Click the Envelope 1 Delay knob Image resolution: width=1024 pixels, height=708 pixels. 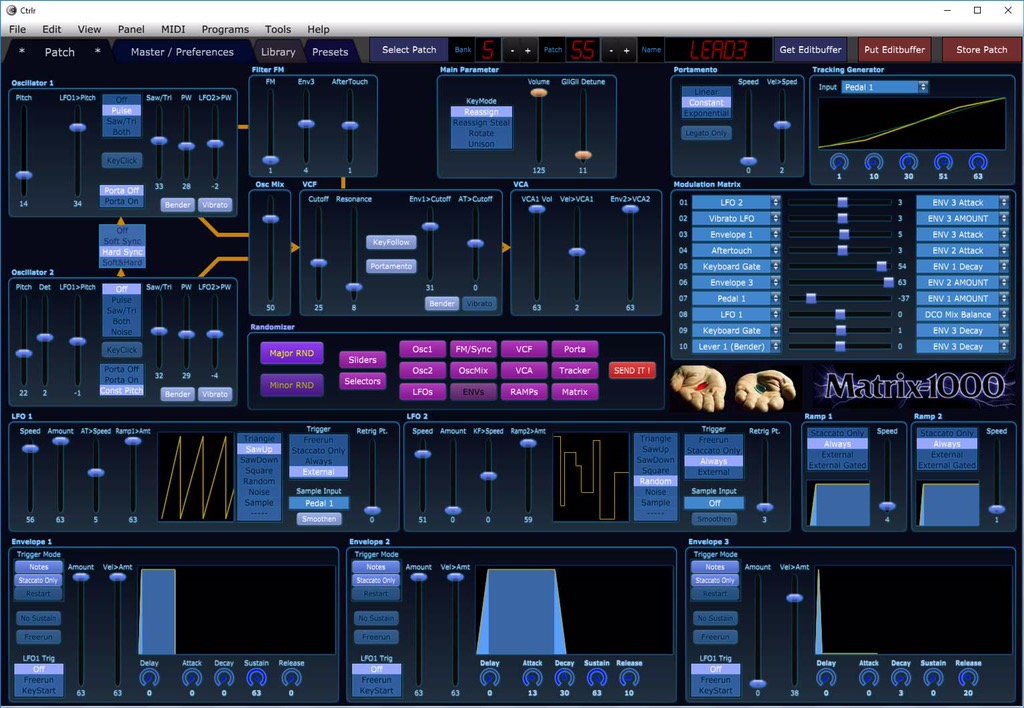(x=149, y=679)
